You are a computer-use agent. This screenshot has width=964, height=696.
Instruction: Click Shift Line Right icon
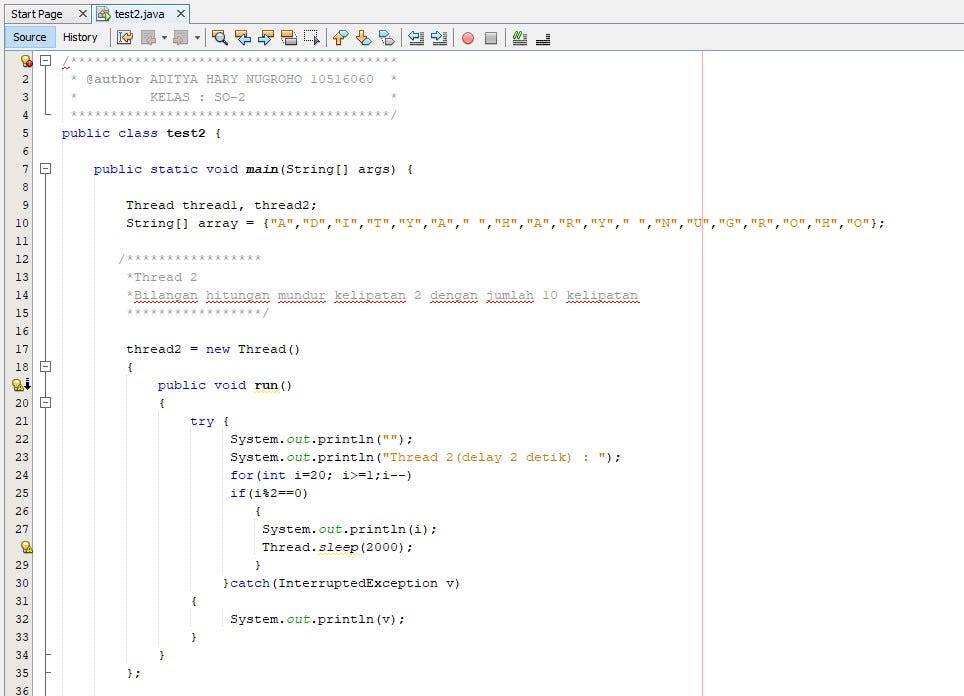click(439, 38)
